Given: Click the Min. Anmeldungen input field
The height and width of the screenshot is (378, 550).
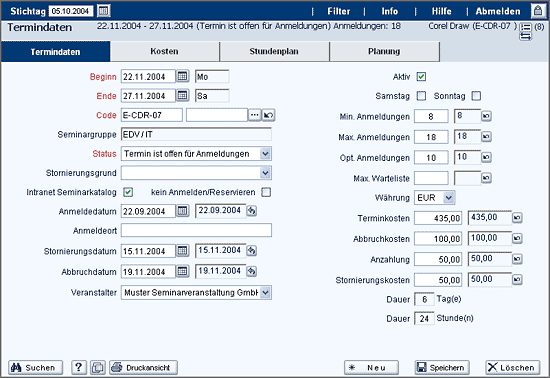Looking at the screenshot, I should pos(431,116).
